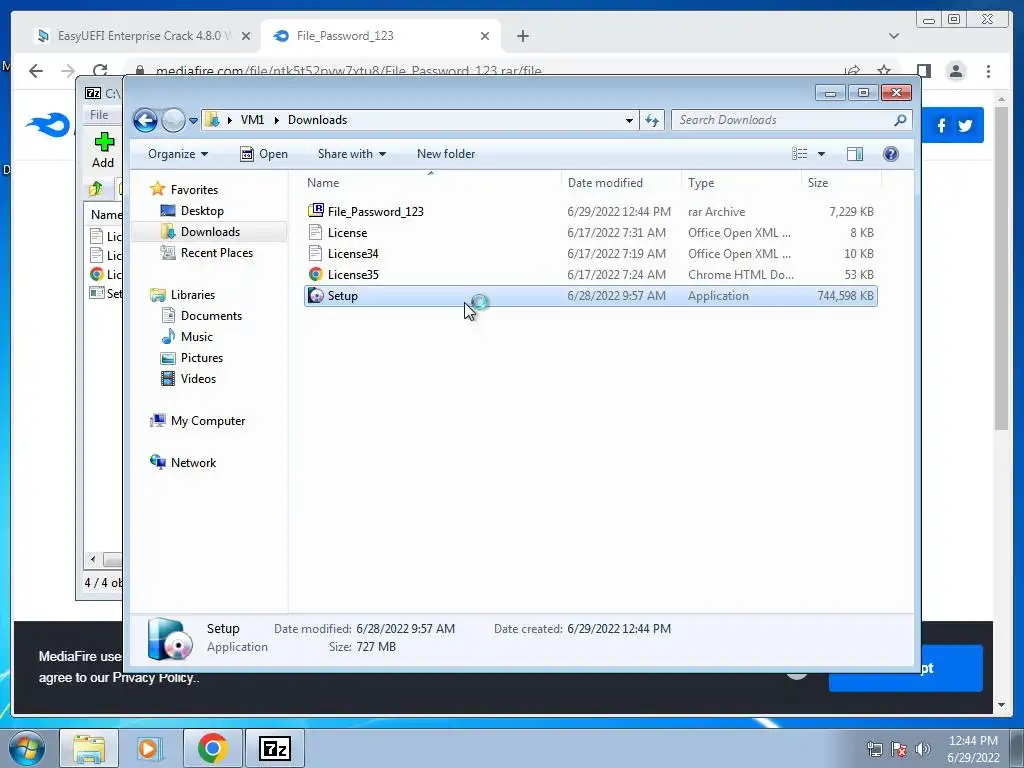The width and height of the screenshot is (1024, 768).
Task: Click the Windows Start button
Action: [x=27, y=748]
